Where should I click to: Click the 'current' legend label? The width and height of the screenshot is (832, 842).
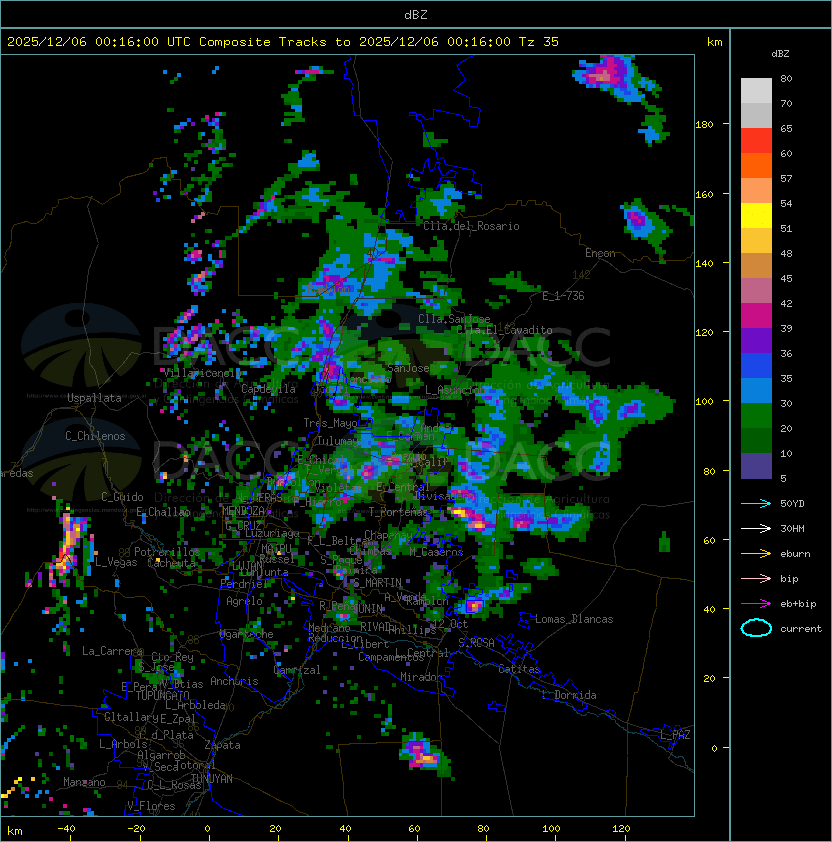801,629
